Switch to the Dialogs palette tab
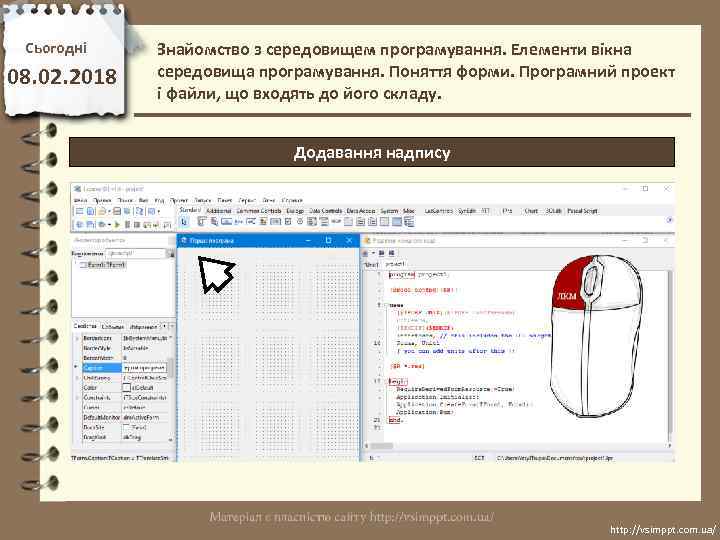The width and height of the screenshot is (720, 540). tap(295, 211)
